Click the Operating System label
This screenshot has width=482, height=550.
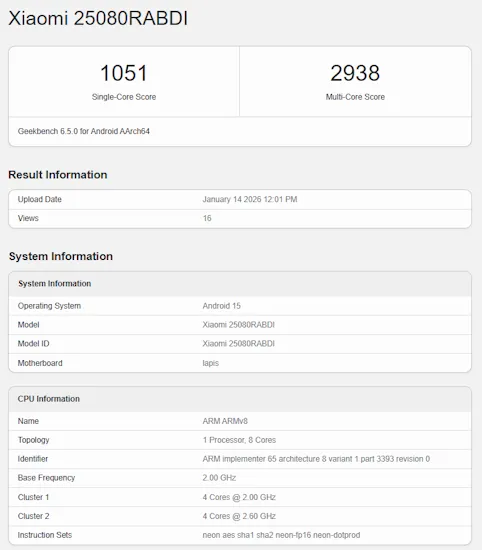click(49, 306)
